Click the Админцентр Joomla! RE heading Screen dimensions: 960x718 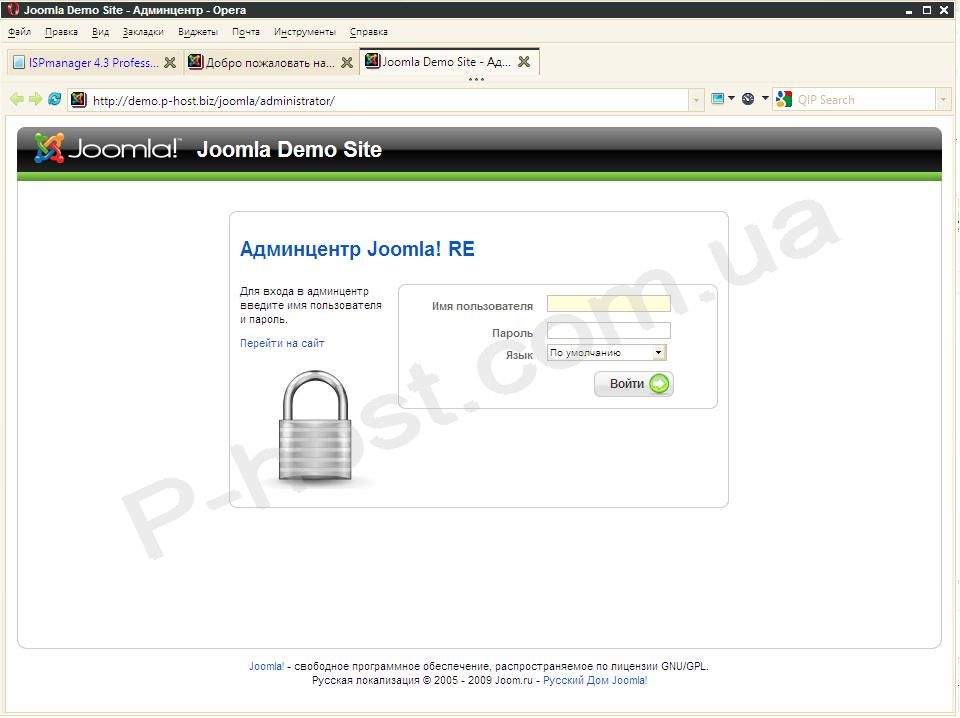pos(358,249)
